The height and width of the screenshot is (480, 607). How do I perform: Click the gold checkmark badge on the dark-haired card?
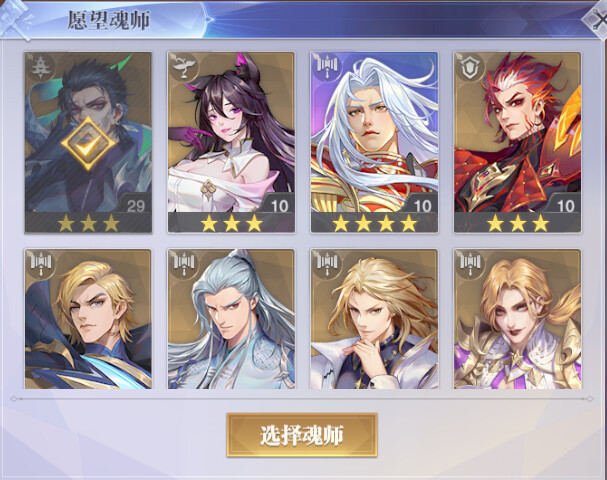click(88, 143)
